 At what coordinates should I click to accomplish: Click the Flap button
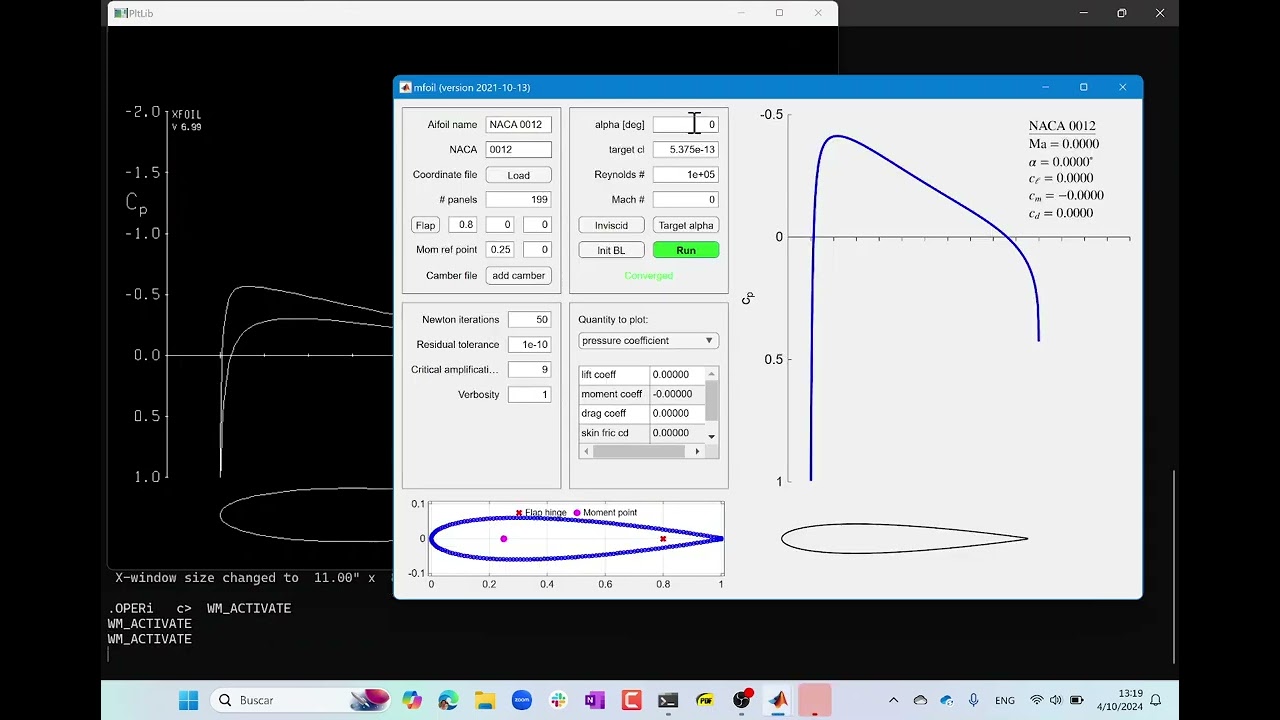coord(425,225)
